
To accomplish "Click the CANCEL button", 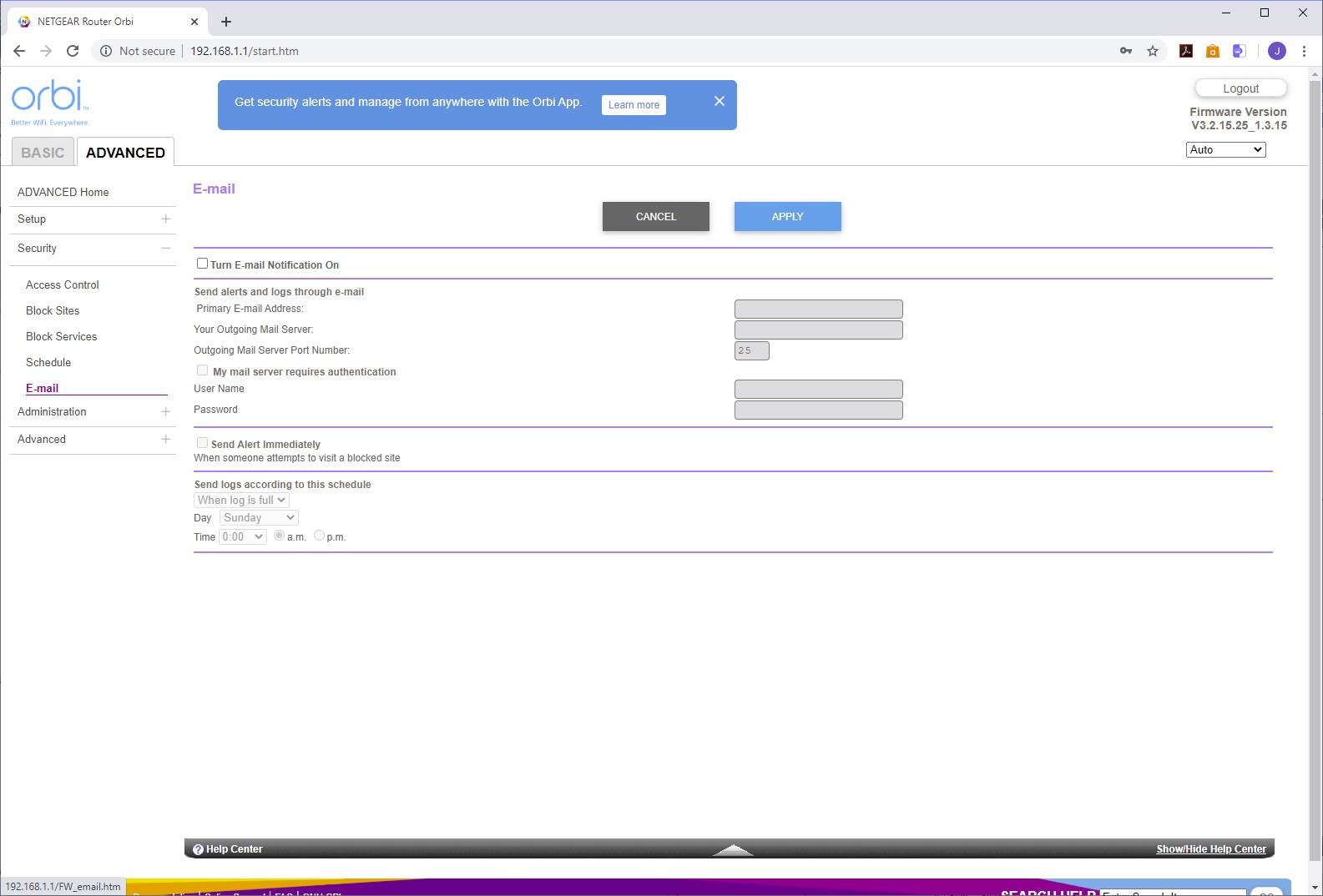I will (x=656, y=217).
